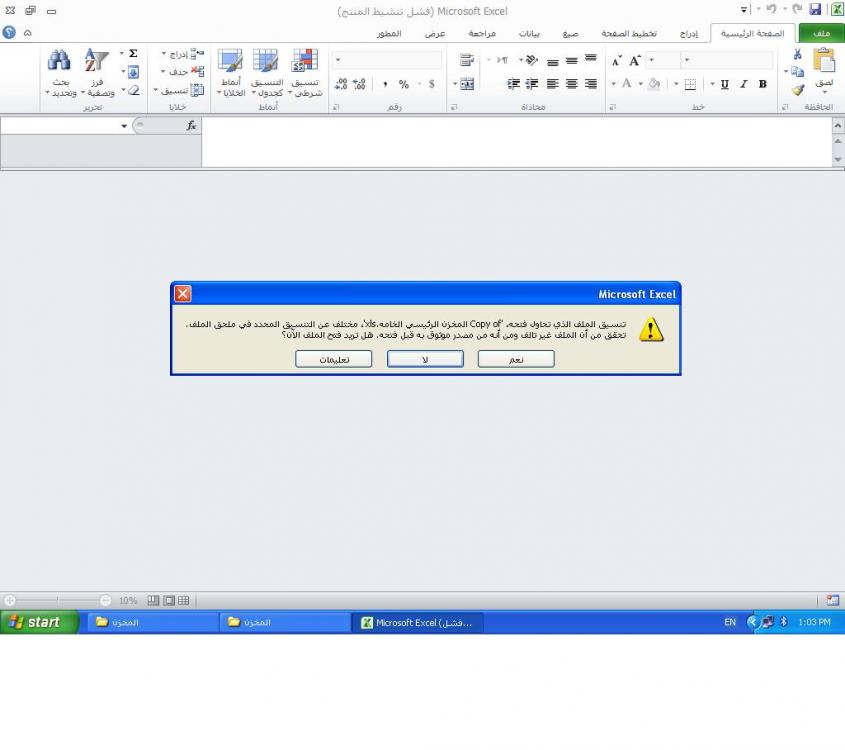Open Find & Select (بحث وتحديد) binoculars
The width and height of the screenshot is (845, 750).
60,72
